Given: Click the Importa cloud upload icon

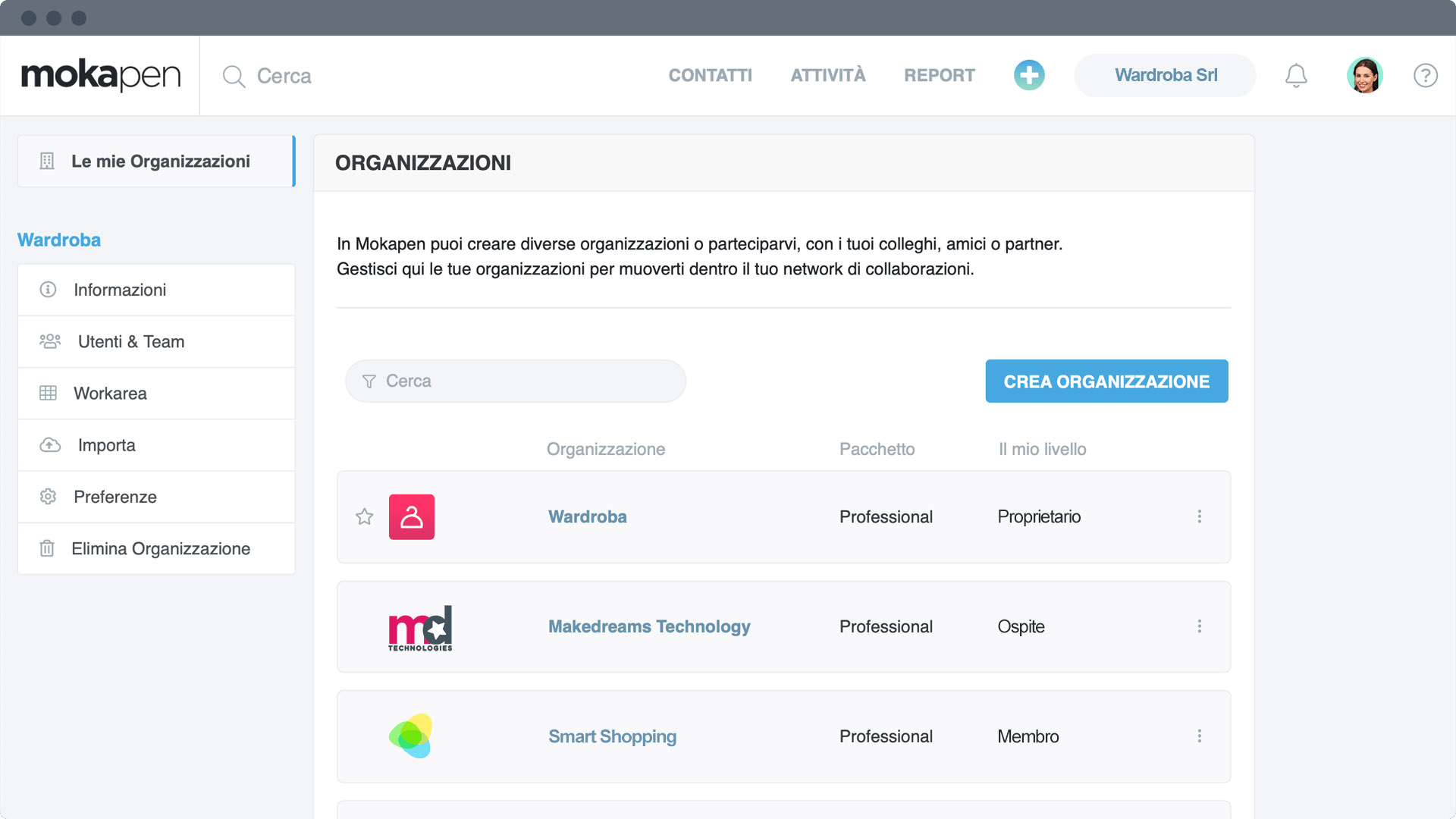Looking at the screenshot, I should tap(49, 445).
